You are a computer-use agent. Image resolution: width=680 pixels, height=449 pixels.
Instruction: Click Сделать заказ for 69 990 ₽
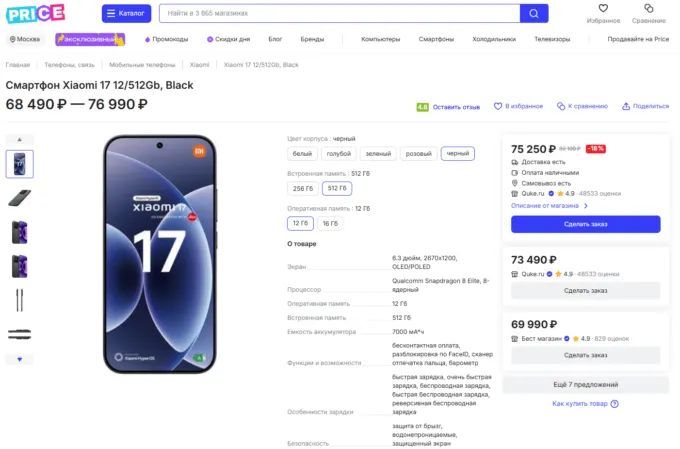click(x=585, y=355)
